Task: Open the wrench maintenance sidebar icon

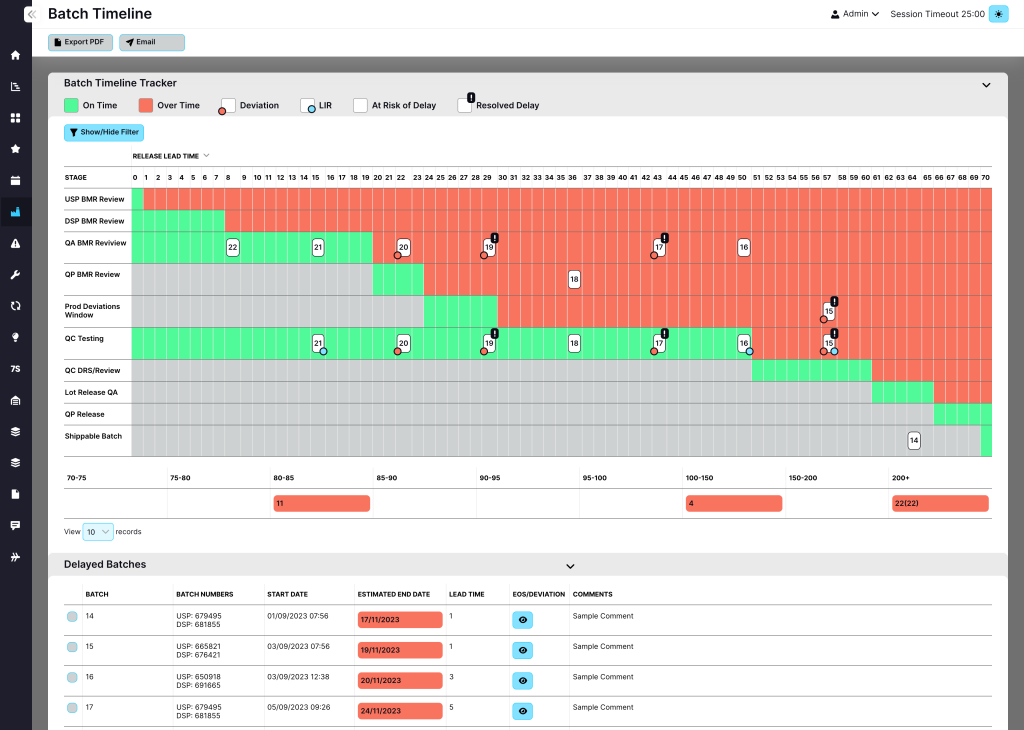Action: [16, 275]
